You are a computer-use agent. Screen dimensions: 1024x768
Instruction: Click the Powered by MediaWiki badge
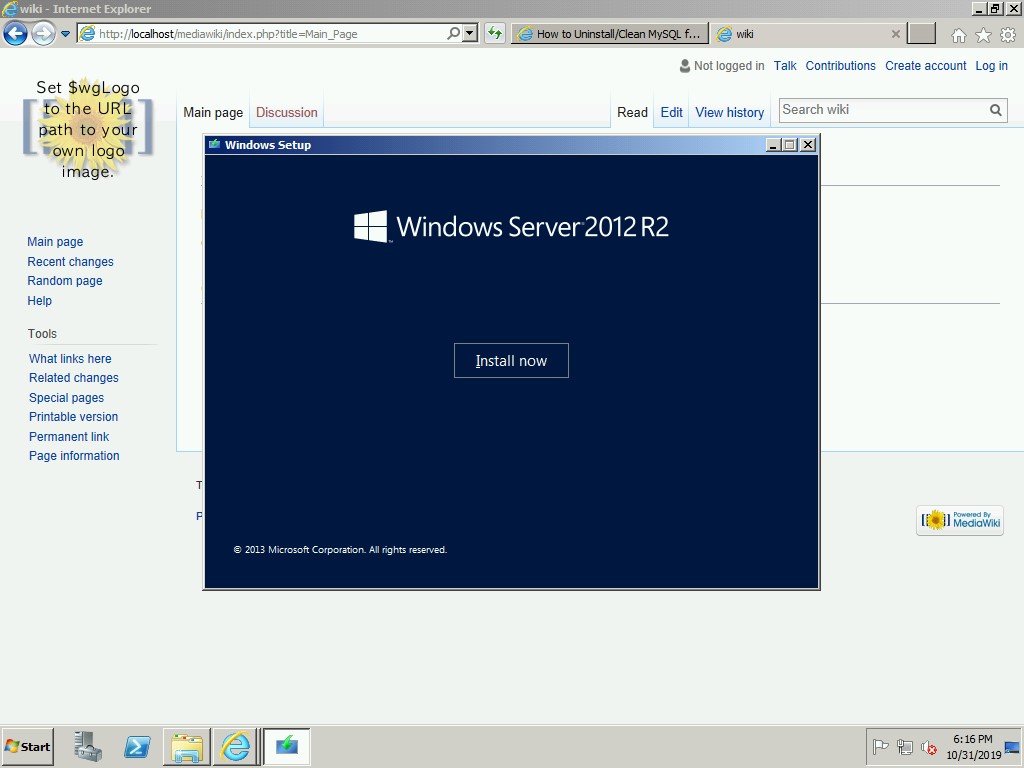click(x=959, y=520)
